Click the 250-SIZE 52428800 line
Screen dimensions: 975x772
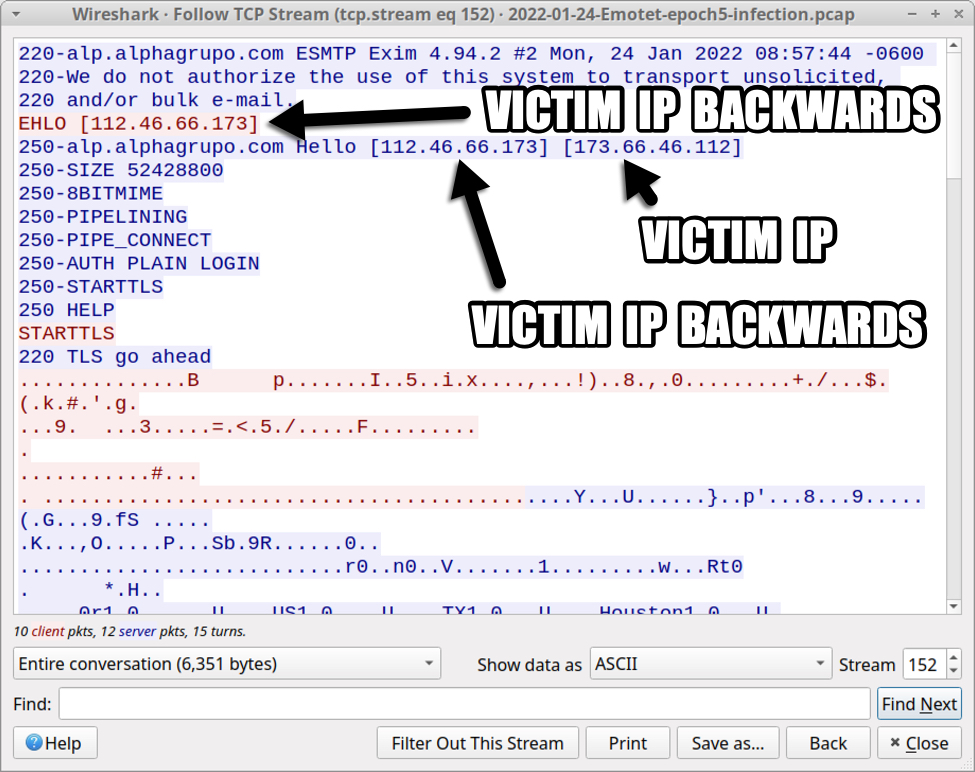(121, 170)
